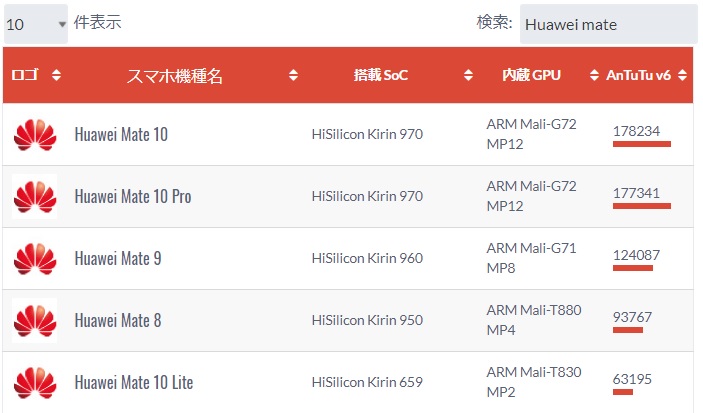Sort by 内蔵 GPU column arrows
The width and height of the screenshot is (703, 413).
click(x=594, y=75)
